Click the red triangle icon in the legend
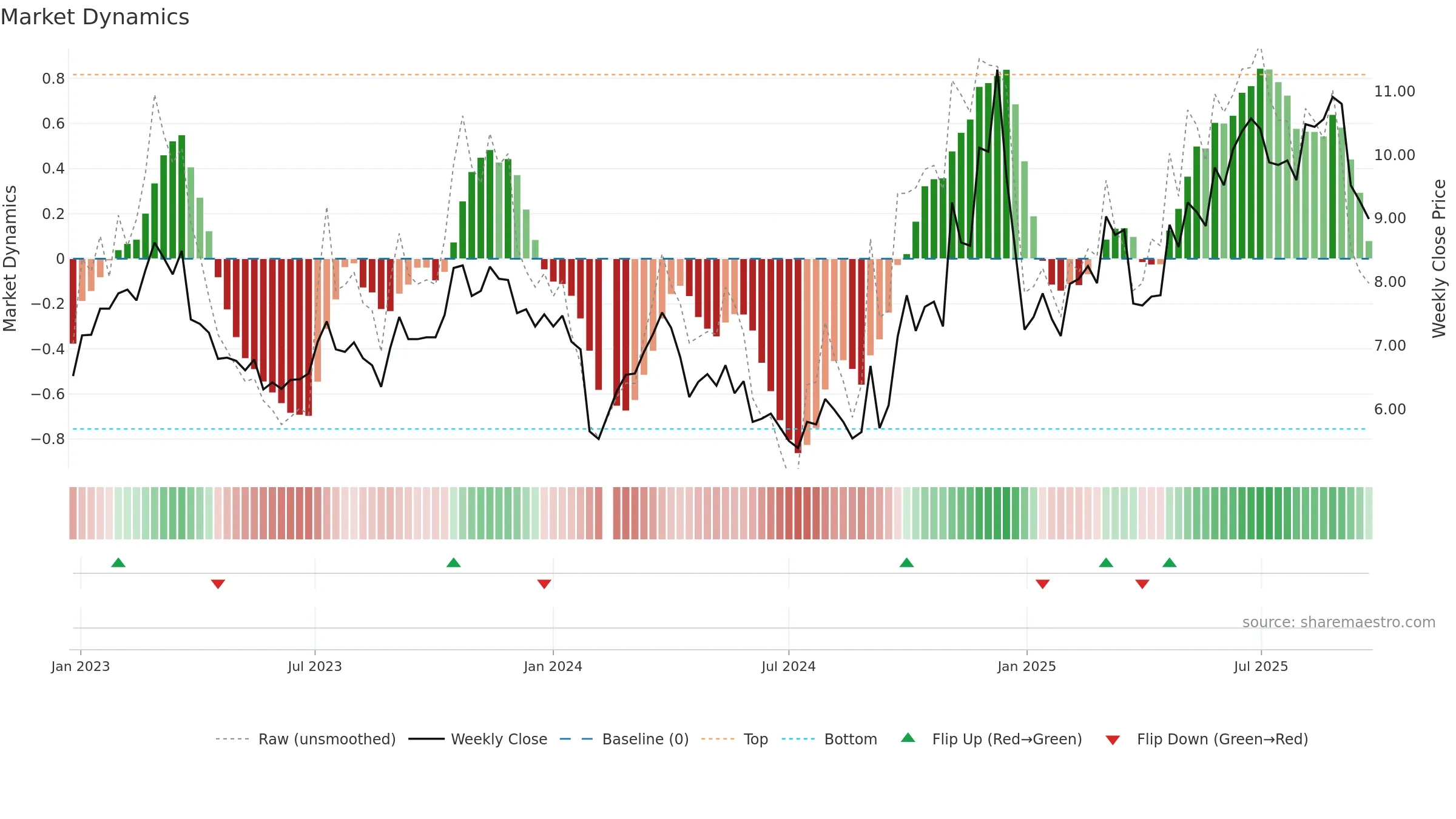1456x819 pixels. tap(1113, 740)
